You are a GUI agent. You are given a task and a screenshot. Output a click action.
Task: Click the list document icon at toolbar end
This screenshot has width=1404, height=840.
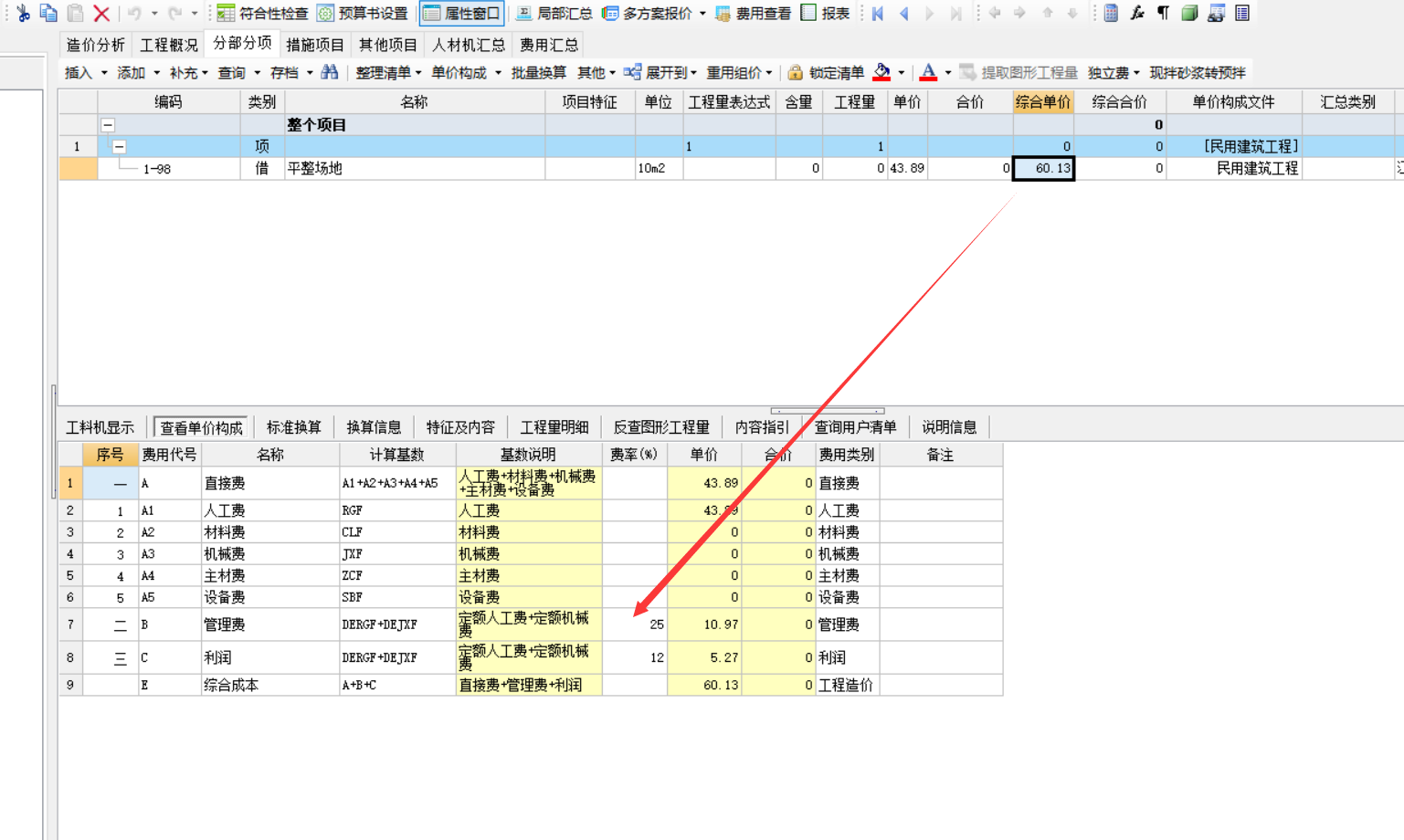tap(1242, 14)
